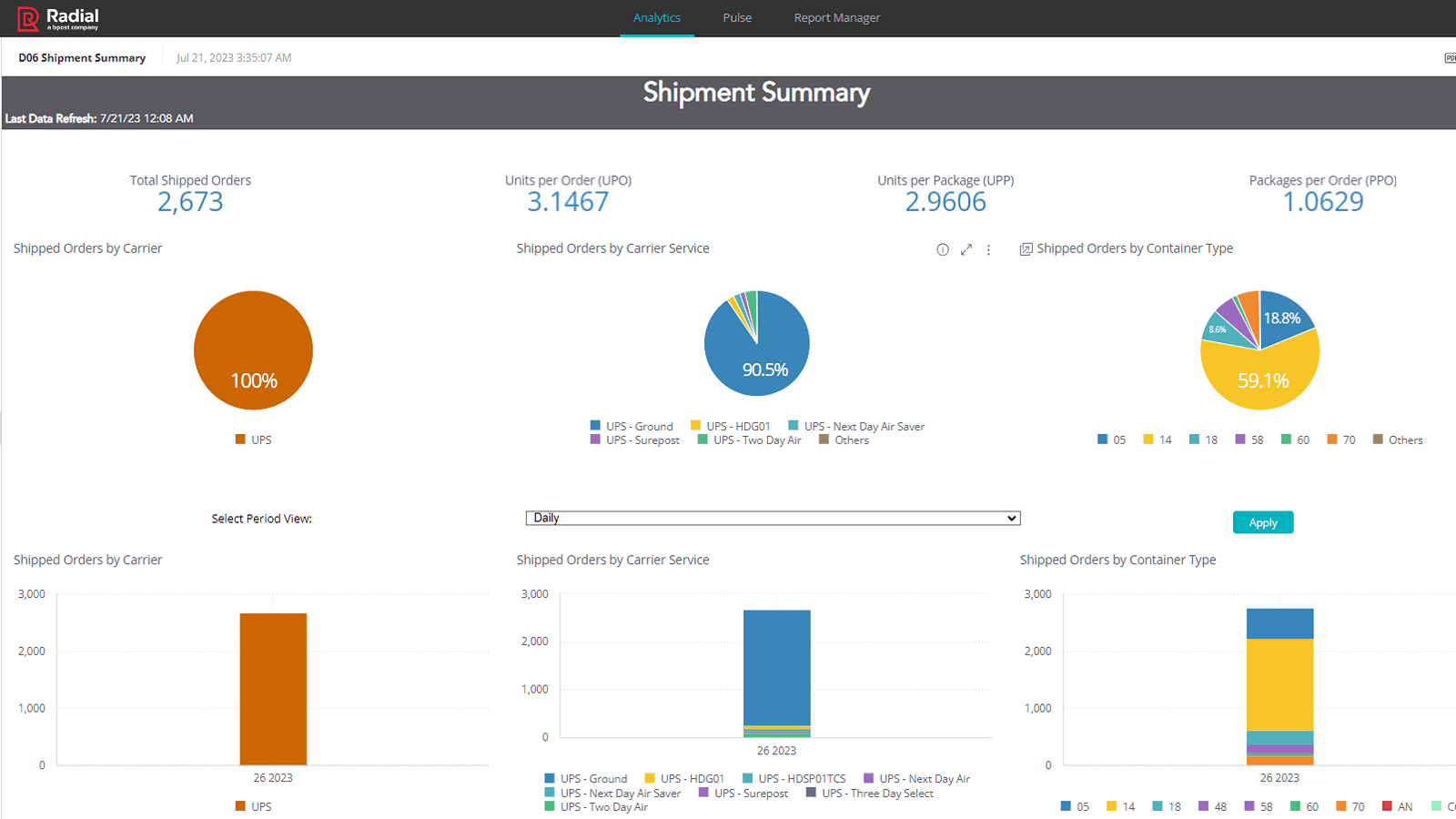Toggle the Others entry in the Container Type legend
Screen dimensions: 1456x819
pos(1399,440)
